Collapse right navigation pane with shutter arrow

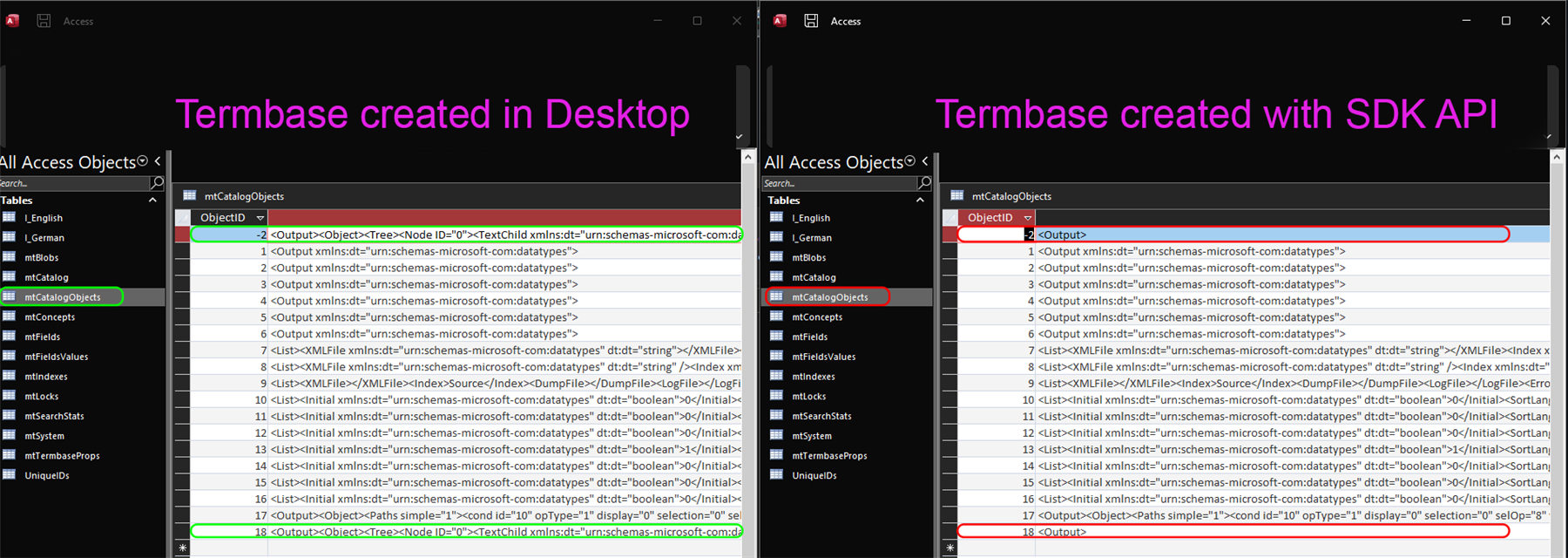pos(925,161)
